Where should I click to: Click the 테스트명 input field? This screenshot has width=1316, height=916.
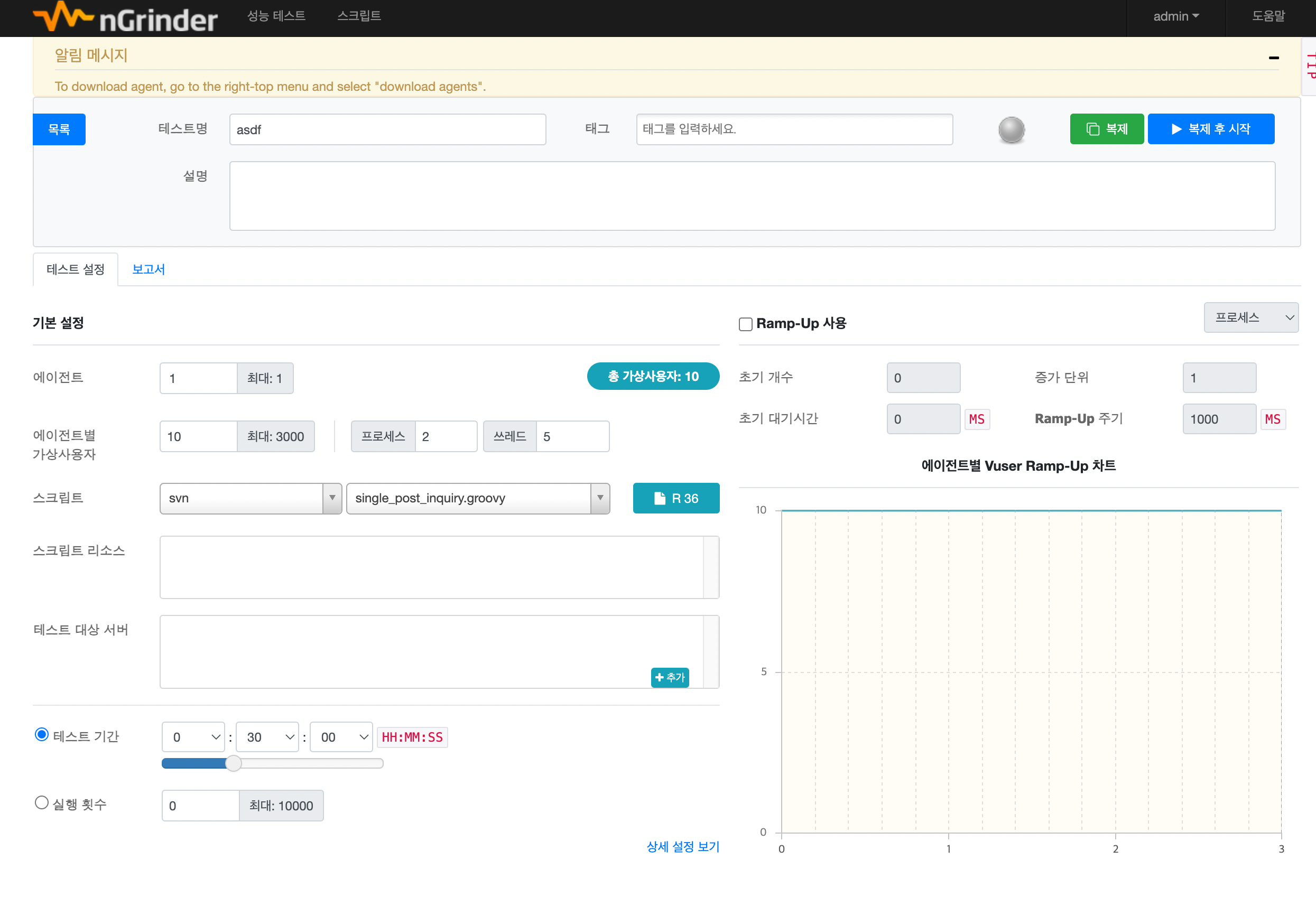387,129
